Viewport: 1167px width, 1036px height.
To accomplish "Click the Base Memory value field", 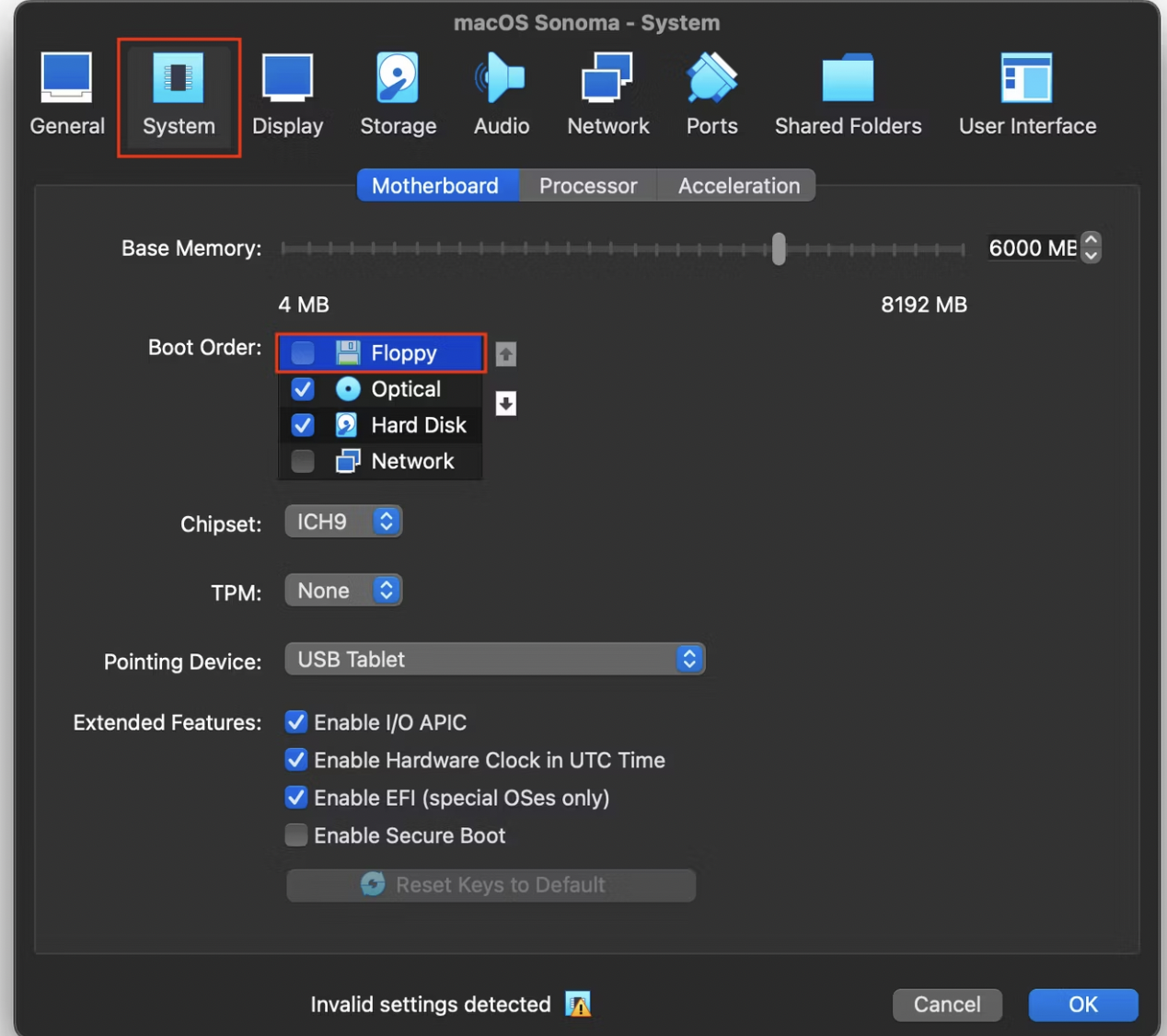I will pos(1033,247).
